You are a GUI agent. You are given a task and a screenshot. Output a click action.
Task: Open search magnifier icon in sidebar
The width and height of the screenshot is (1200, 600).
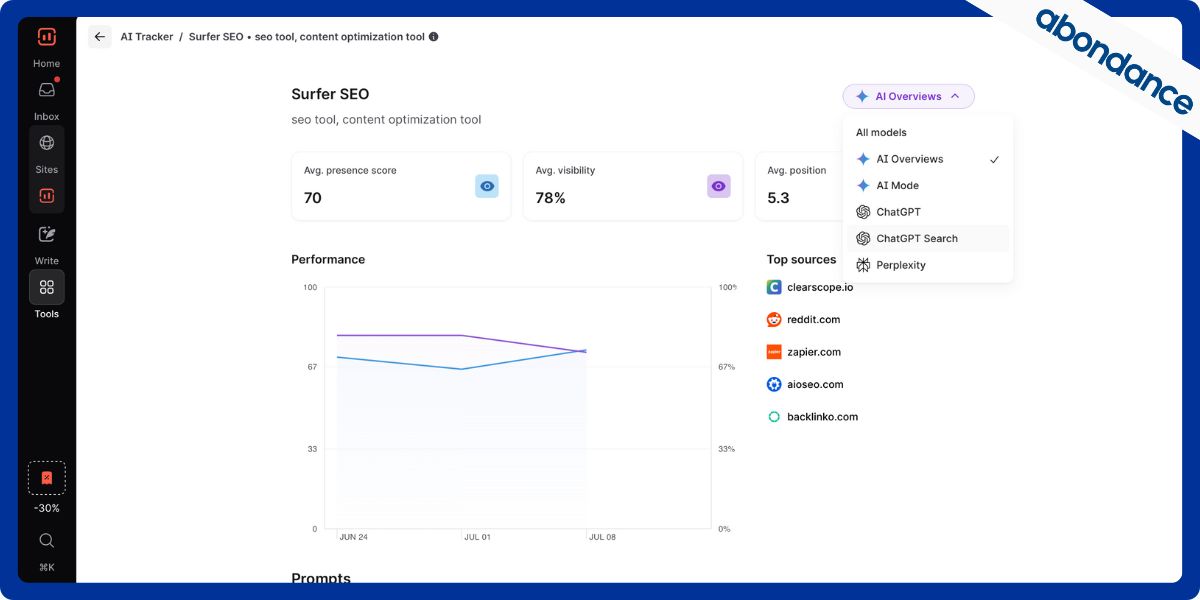coord(46,540)
